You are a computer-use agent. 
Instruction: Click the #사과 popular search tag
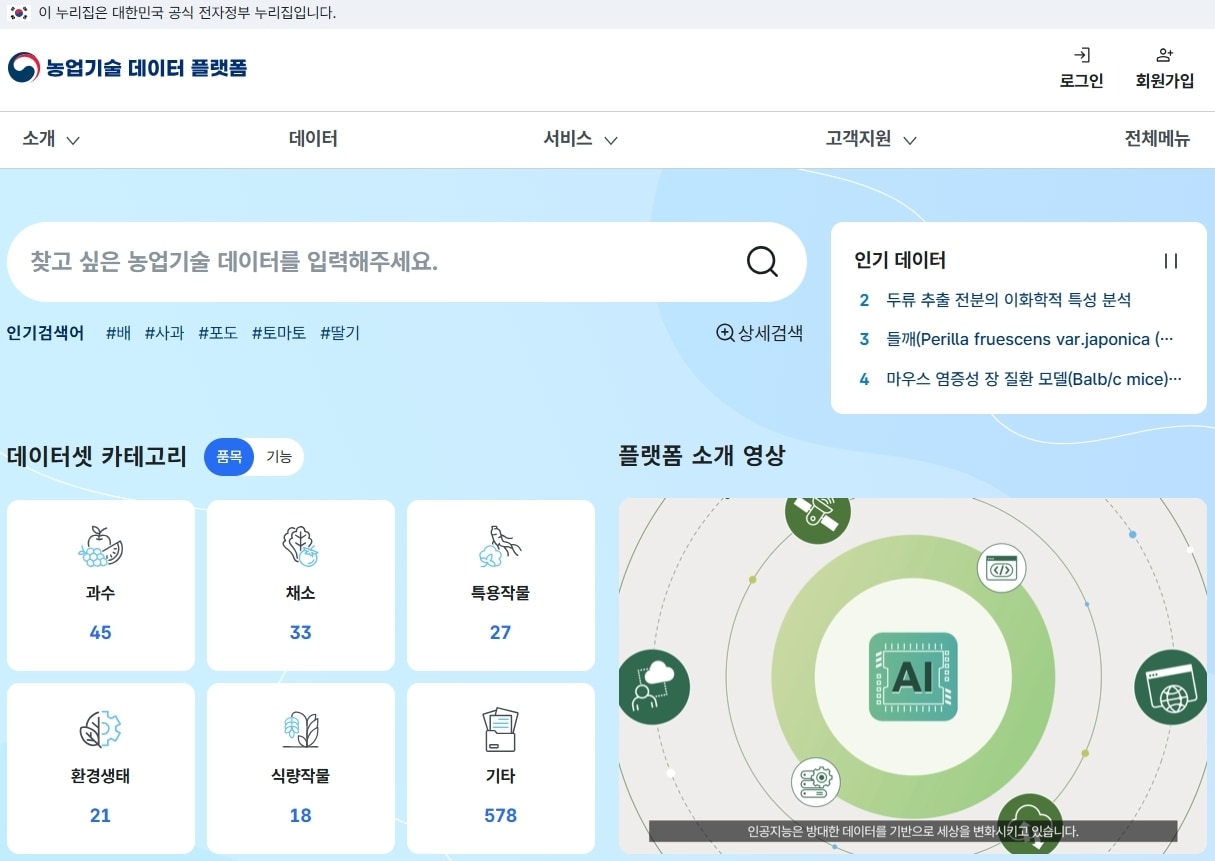163,333
